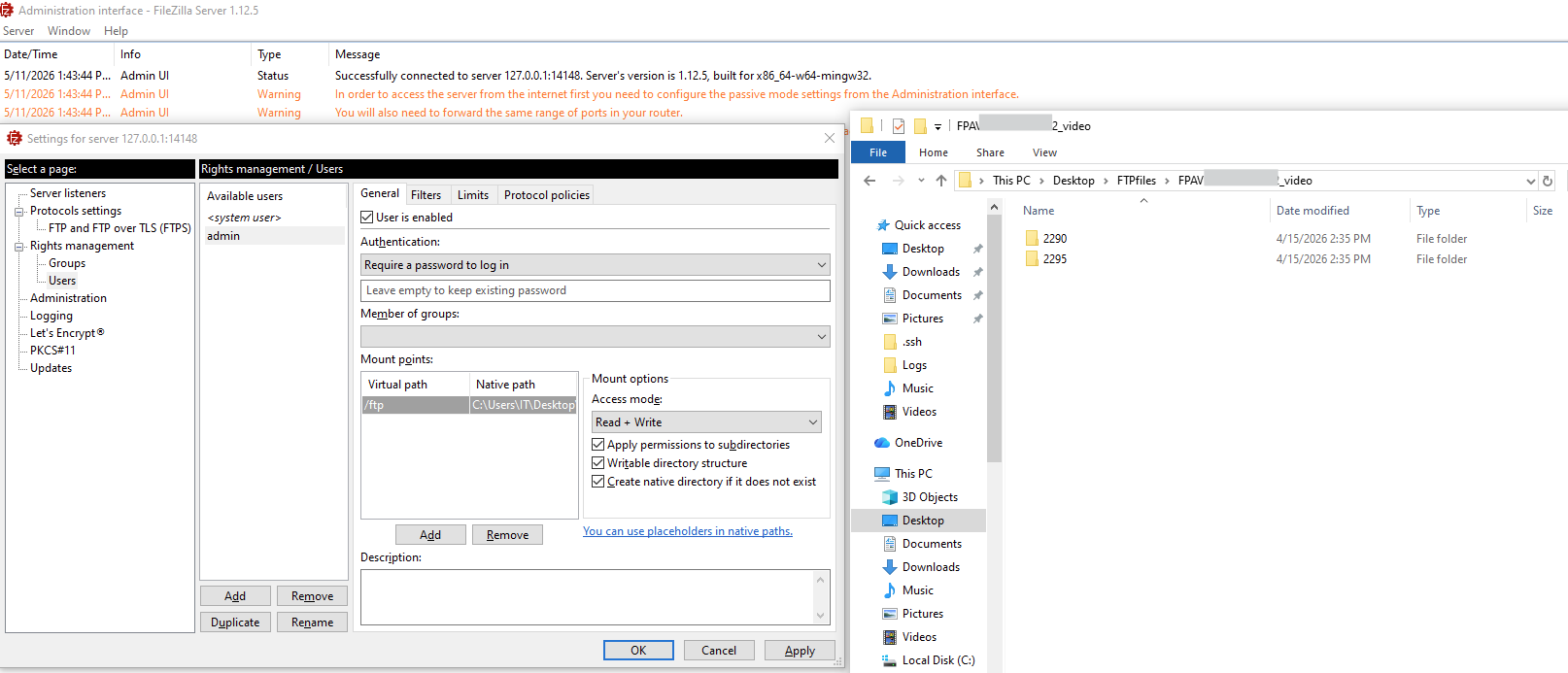Click the Explorer Back arrow
The height and width of the screenshot is (673, 1568).
tap(869, 181)
